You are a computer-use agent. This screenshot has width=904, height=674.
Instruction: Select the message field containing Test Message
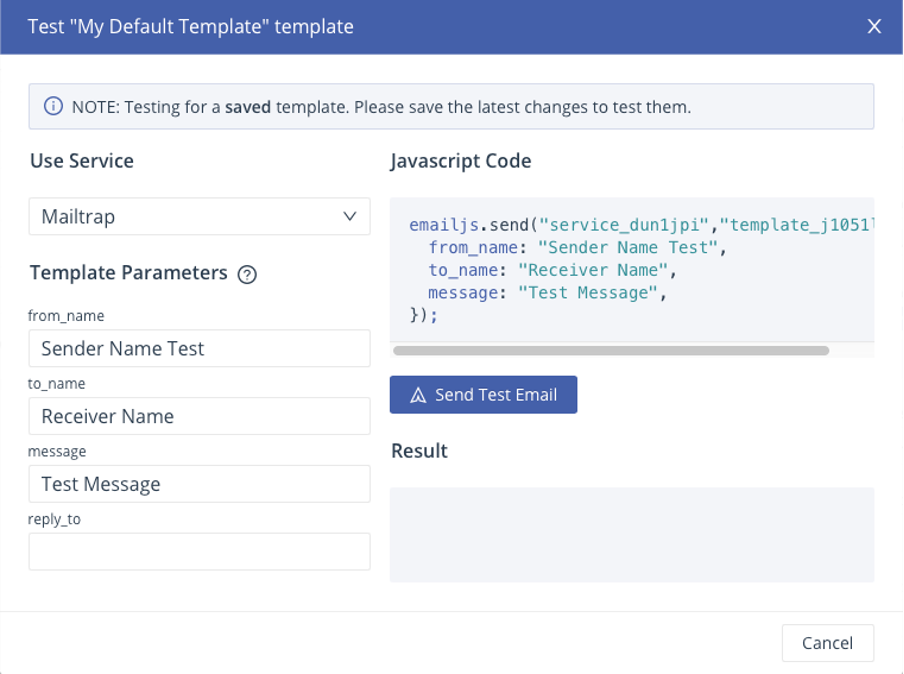pyautogui.click(x=199, y=484)
